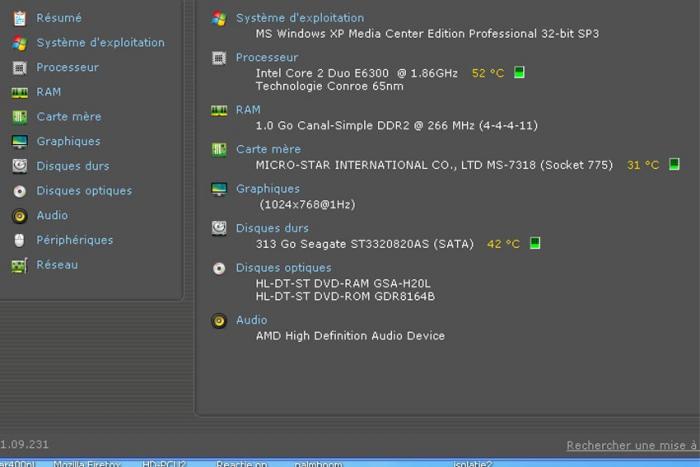Click the Résumé clipboard icon in sidebar
The width and height of the screenshot is (700, 467).
[x=20, y=18]
